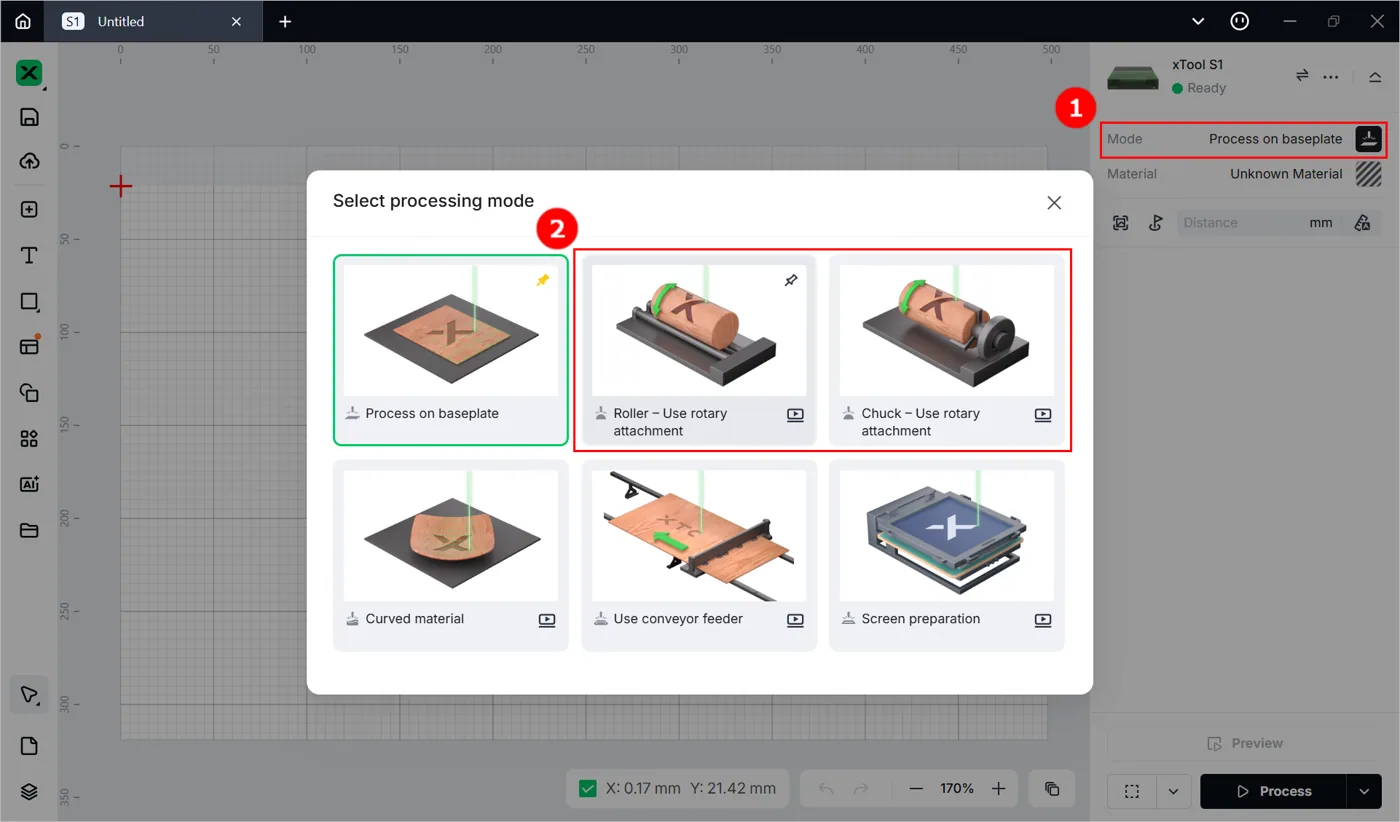Image resolution: width=1400 pixels, height=822 pixels.
Task: Expand the Process button dropdown arrow
Action: [1364, 791]
